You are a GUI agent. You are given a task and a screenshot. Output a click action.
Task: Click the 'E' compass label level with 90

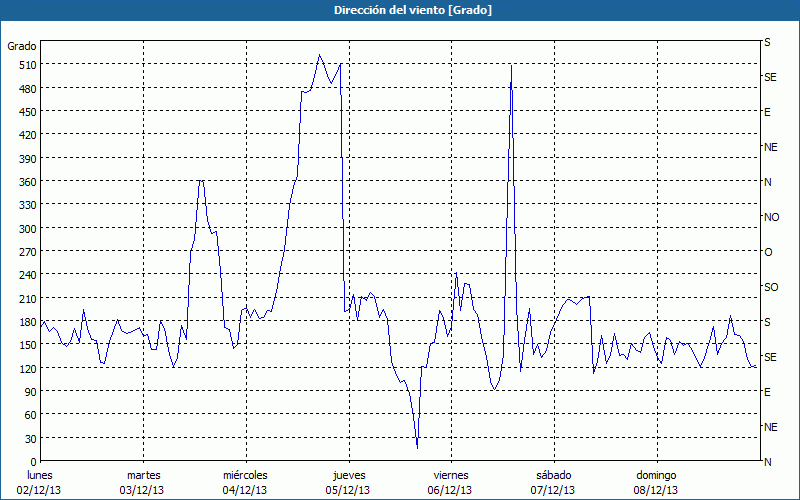pos(767,392)
